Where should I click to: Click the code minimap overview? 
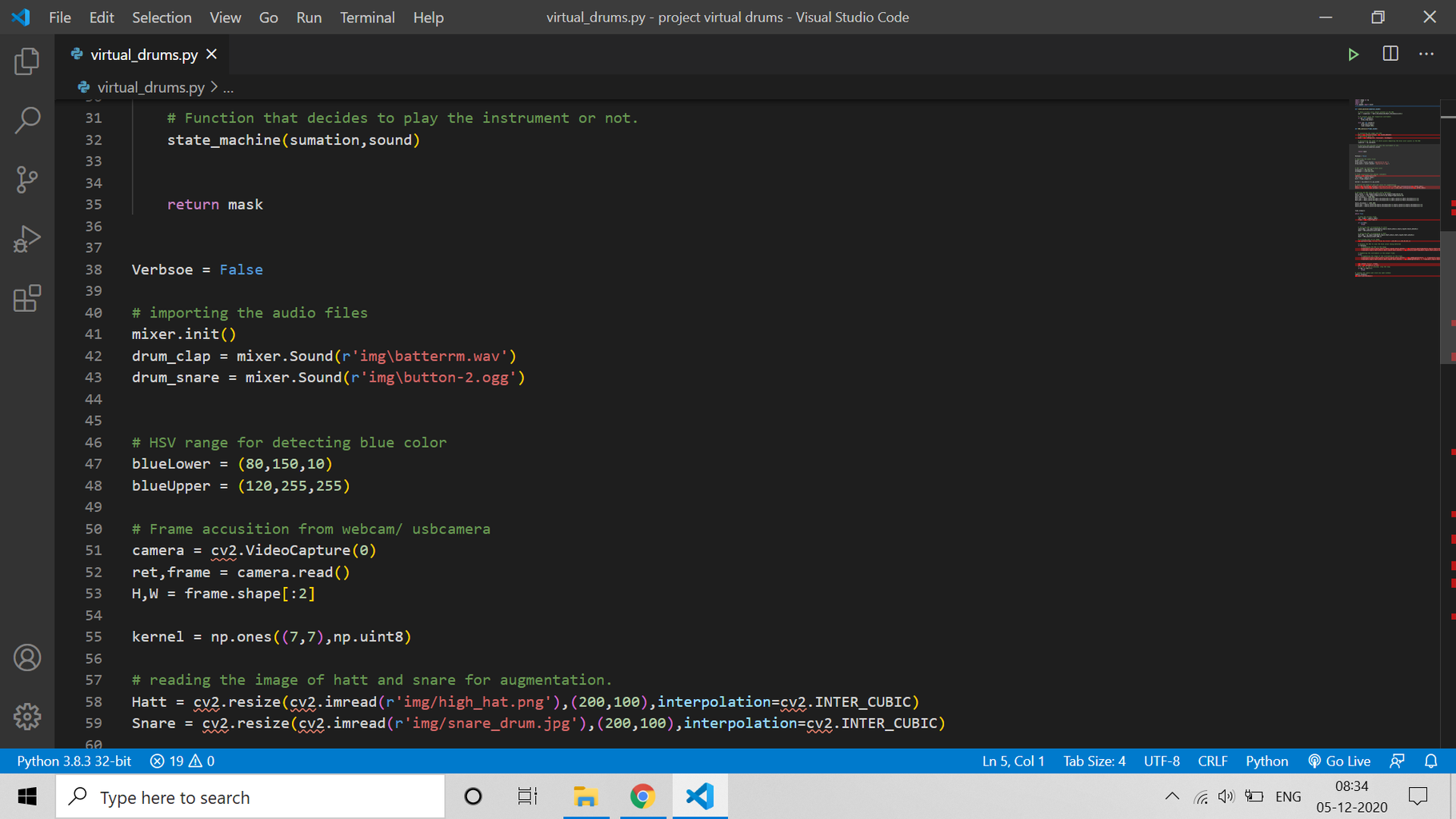click(x=1394, y=188)
